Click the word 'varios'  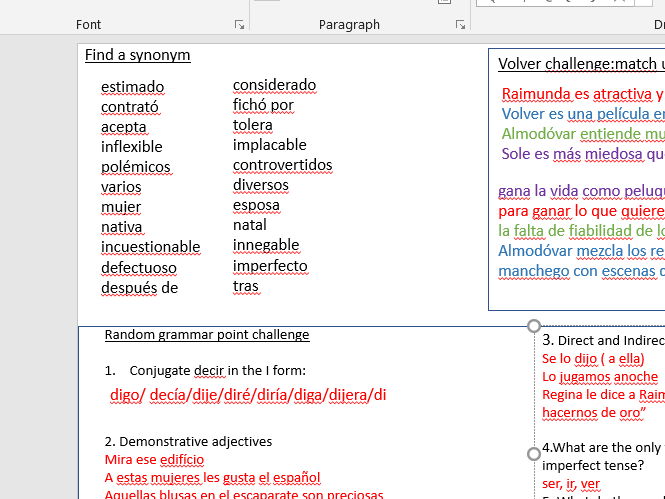click(121, 187)
